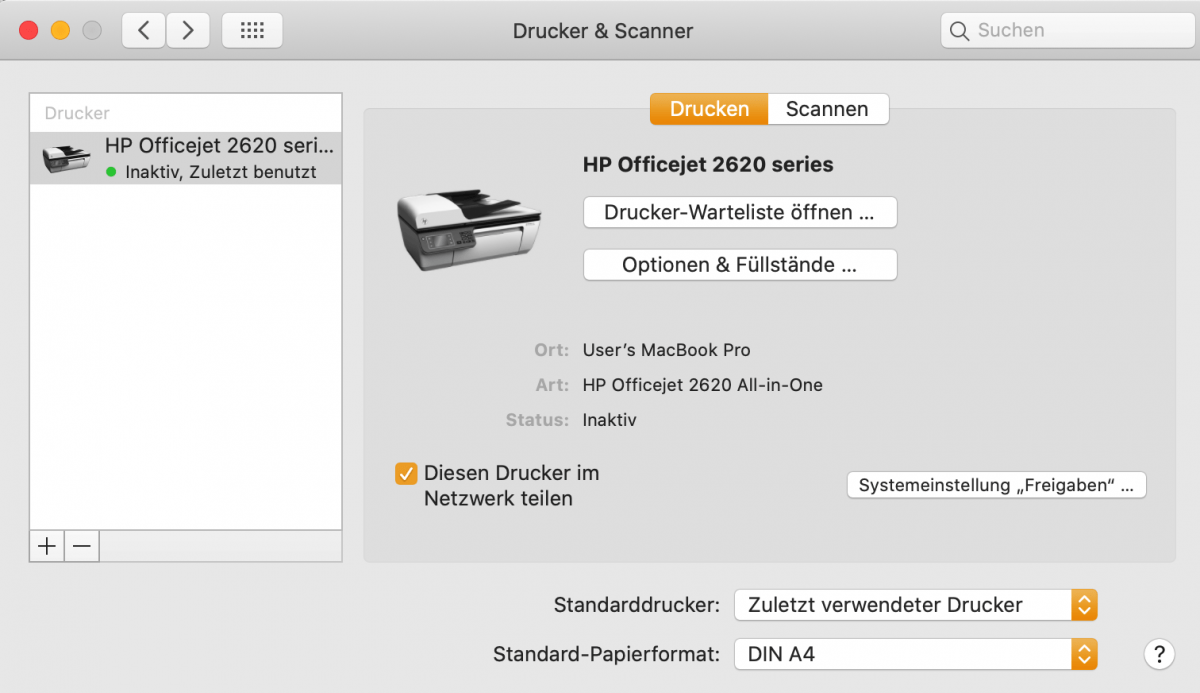Click HP Officejet 2620 All-in-One text
Image resolution: width=1200 pixels, height=693 pixels.
point(703,385)
